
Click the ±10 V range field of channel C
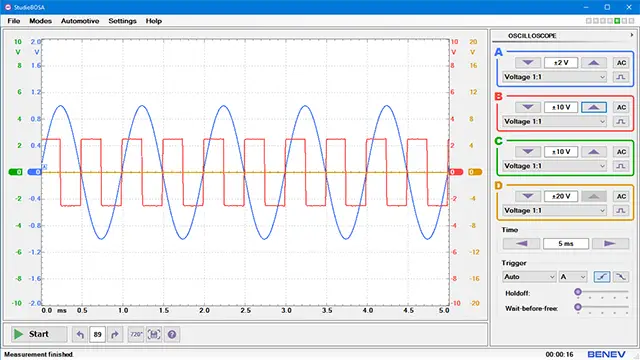561,152
